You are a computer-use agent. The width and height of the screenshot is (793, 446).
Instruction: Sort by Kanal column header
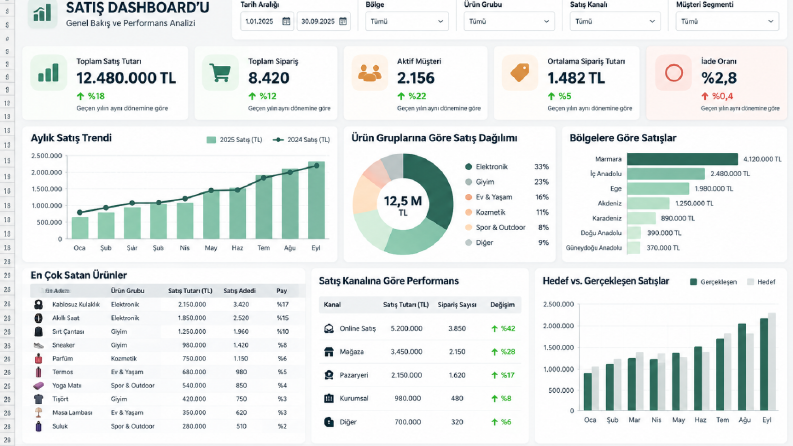pyautogui.click(x=332, y=304)
